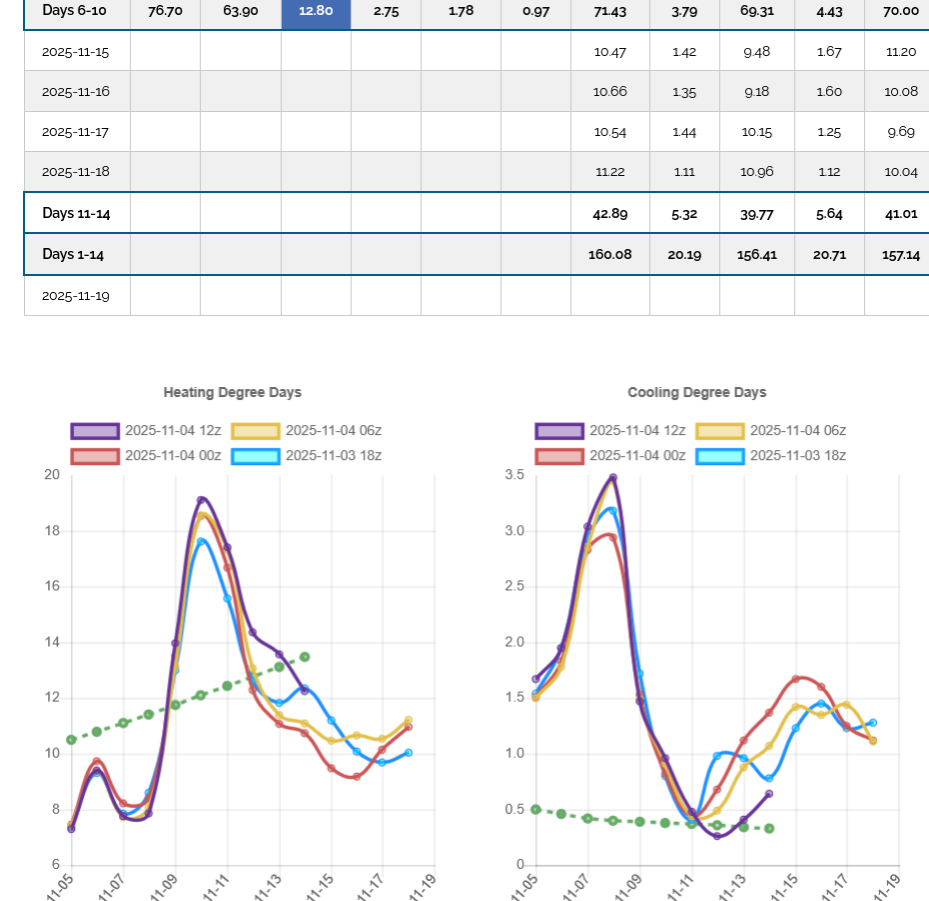
Task: Toggle 2025-11-03 18z label in Cooling Degree Days legend
Action: point(797,456)
